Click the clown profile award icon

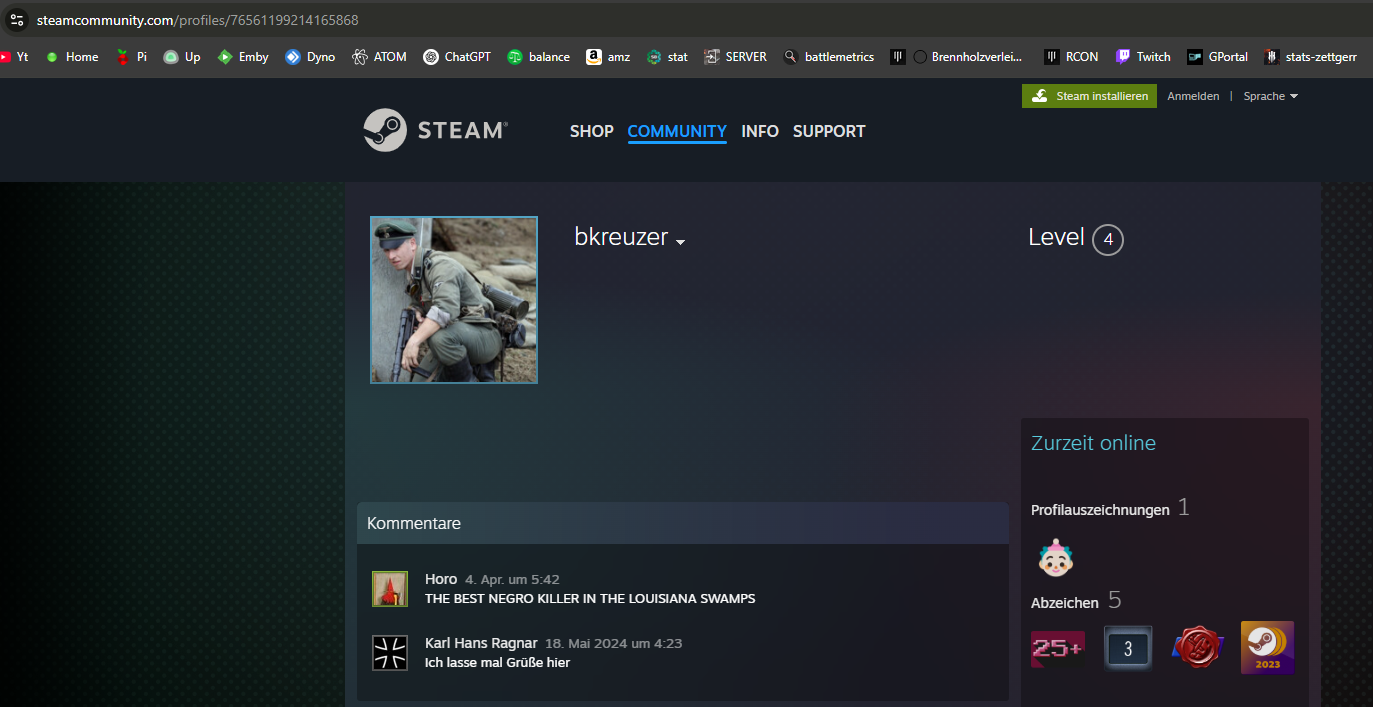coord(1054,558)
